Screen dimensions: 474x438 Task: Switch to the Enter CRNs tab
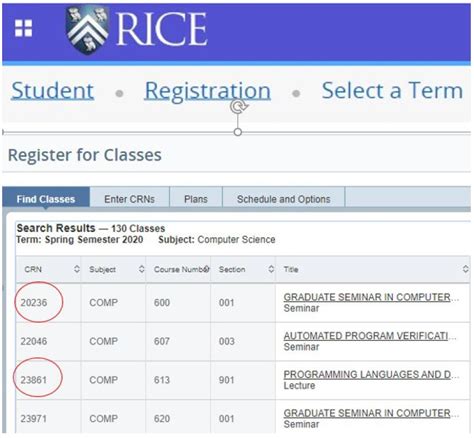coord(130,199)
